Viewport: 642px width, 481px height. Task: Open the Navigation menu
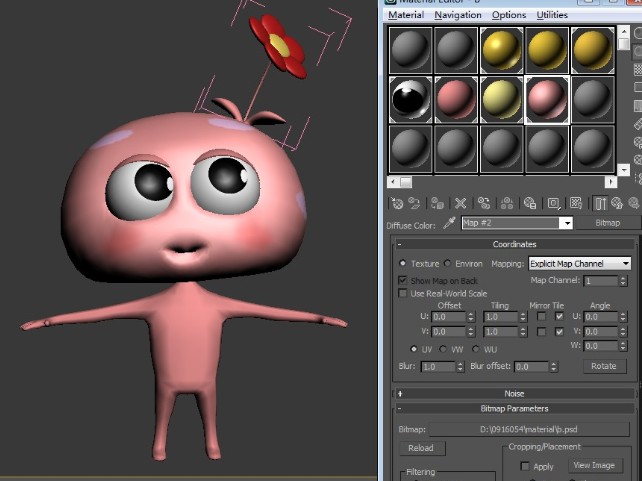[x=458, y=15]
